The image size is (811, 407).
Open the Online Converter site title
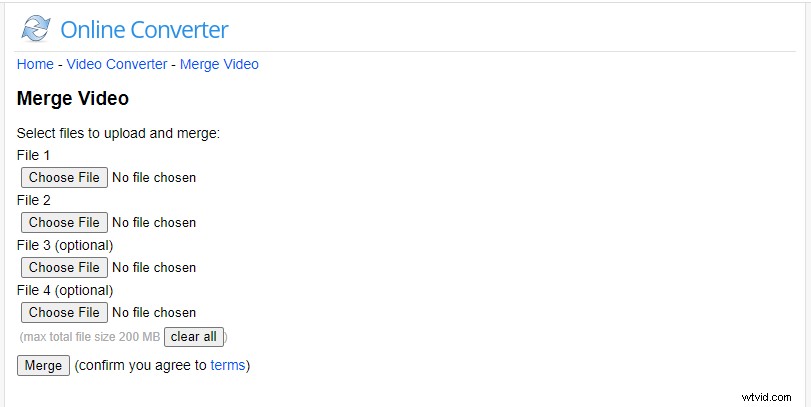144,29
